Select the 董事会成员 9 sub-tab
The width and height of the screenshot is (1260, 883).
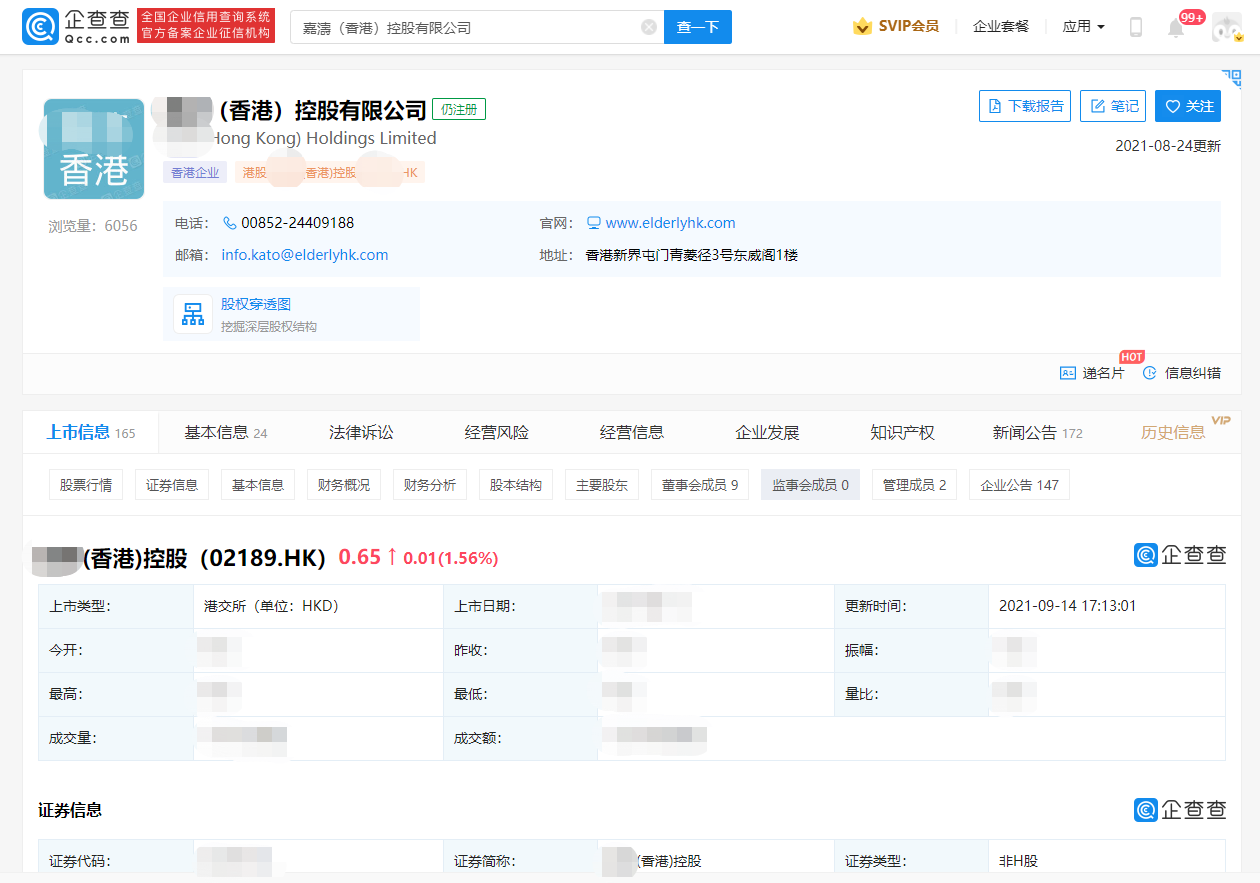[700, 485]
